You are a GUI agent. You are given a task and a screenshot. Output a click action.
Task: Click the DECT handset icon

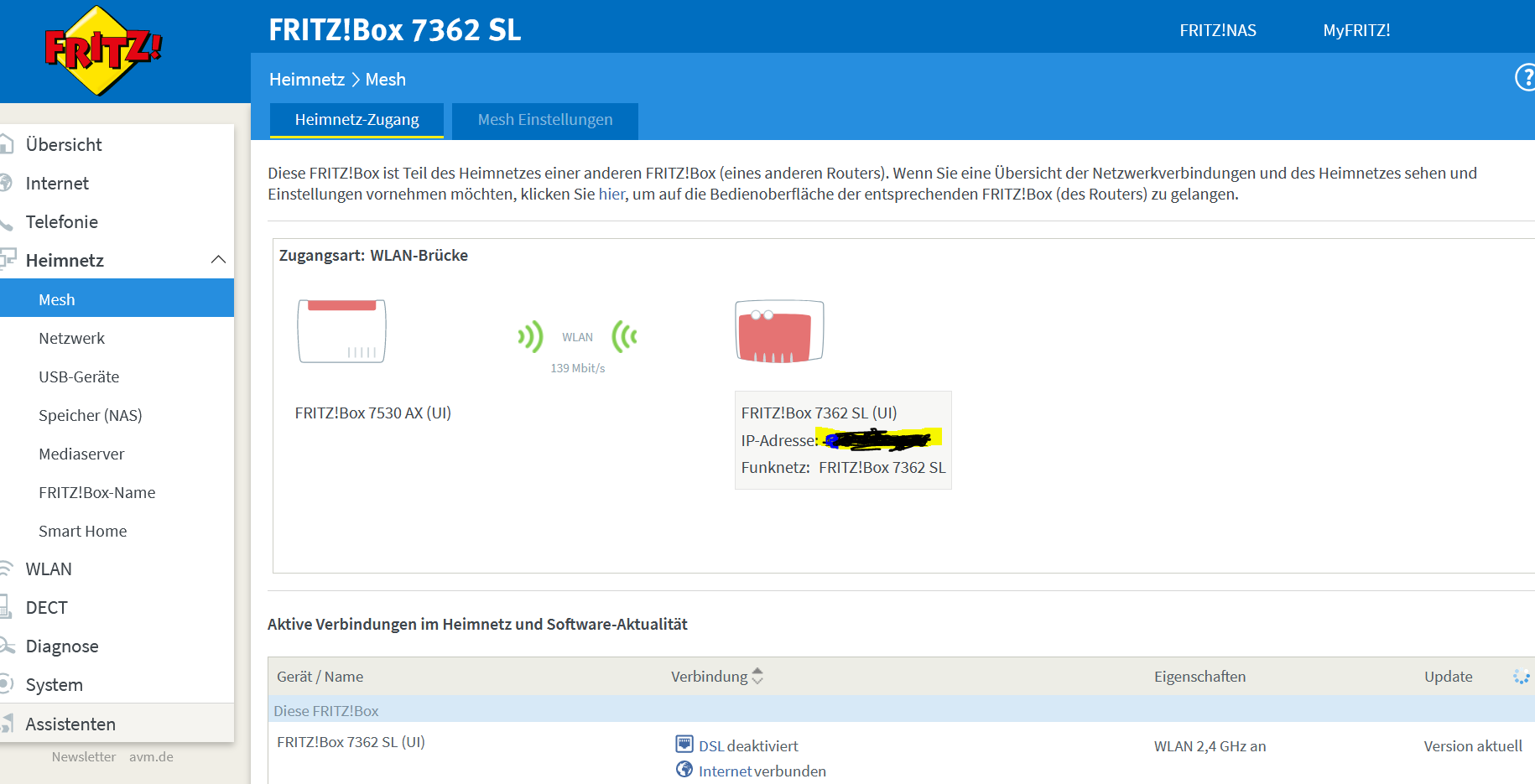tap(5, 606)
